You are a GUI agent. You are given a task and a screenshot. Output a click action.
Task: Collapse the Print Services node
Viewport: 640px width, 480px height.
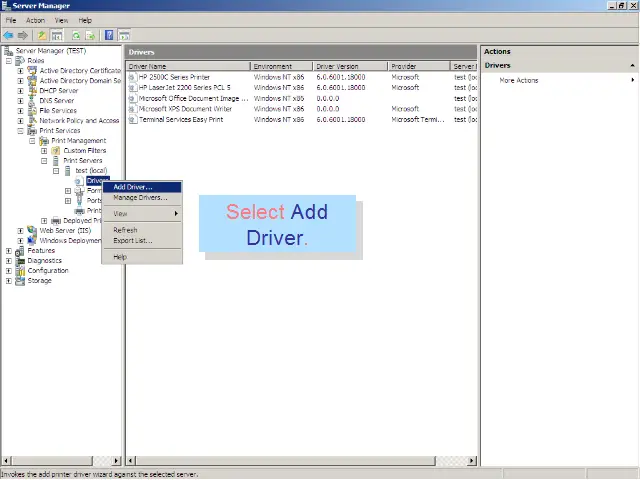20,131
